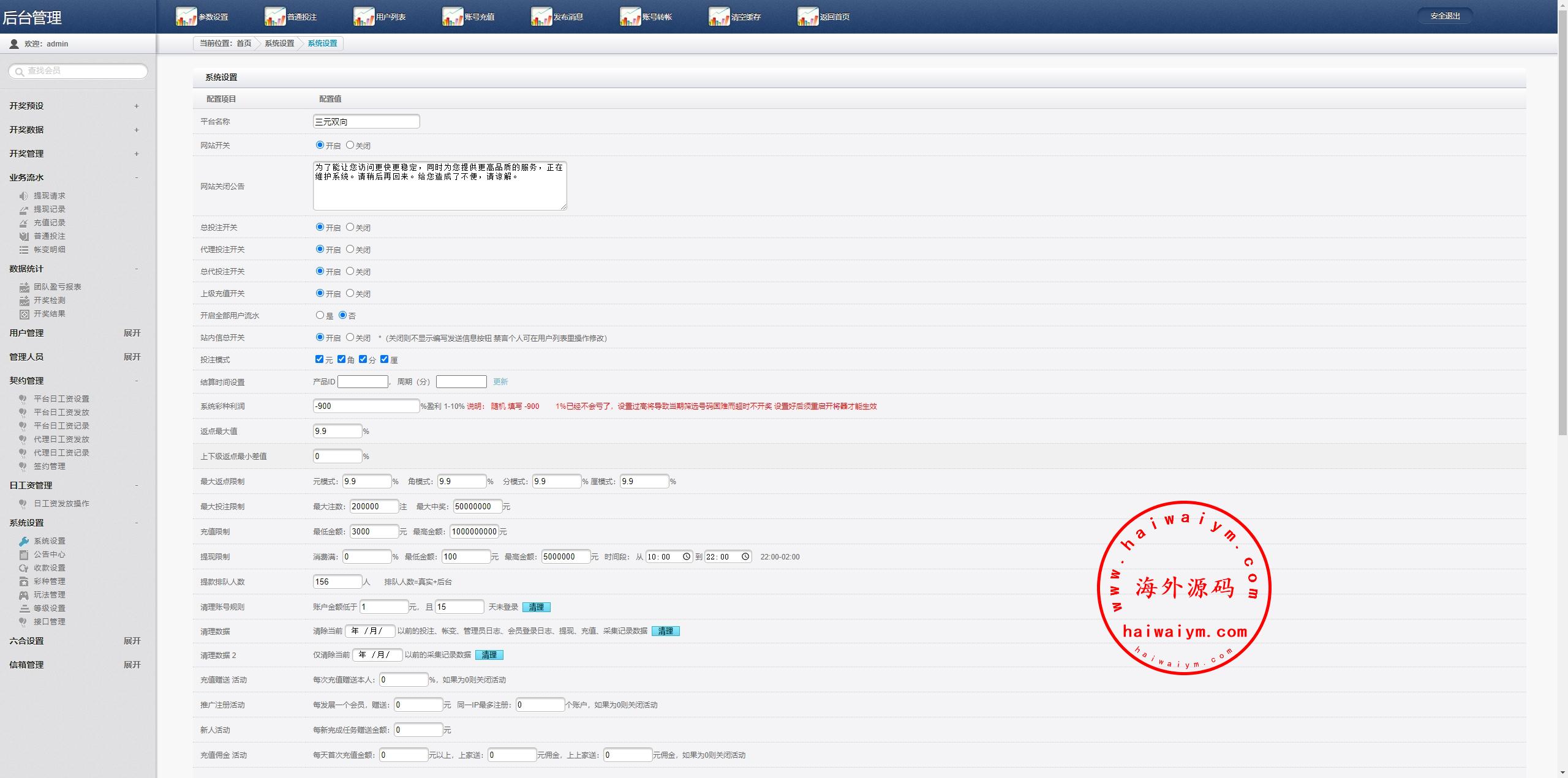Viewport: 1568px width, 778px height.
Task: Select 是 for 开启全部用户流水
Action: point(320,315)
